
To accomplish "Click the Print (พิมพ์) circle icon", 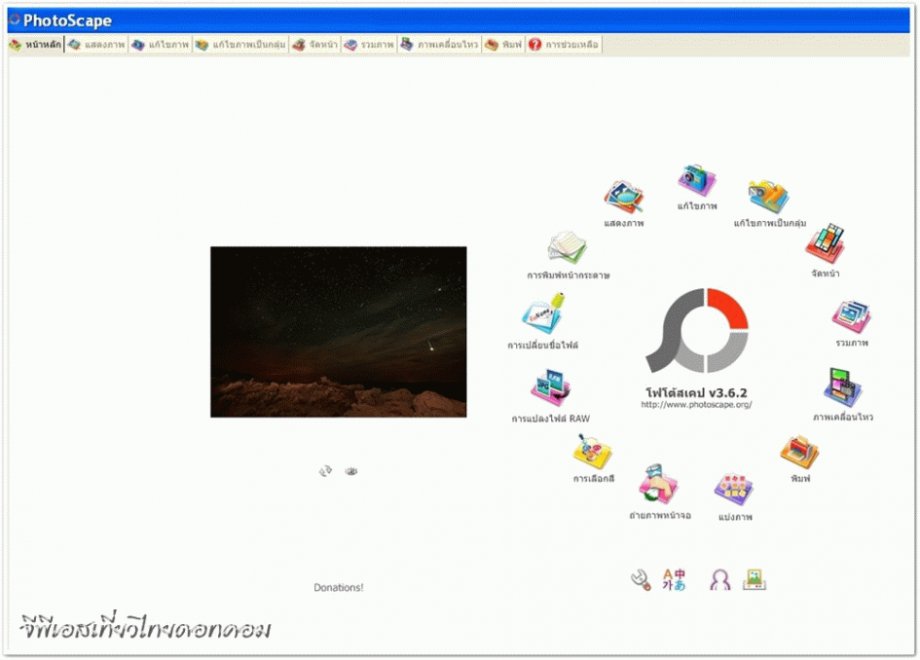I will click(x=799, y=453).
